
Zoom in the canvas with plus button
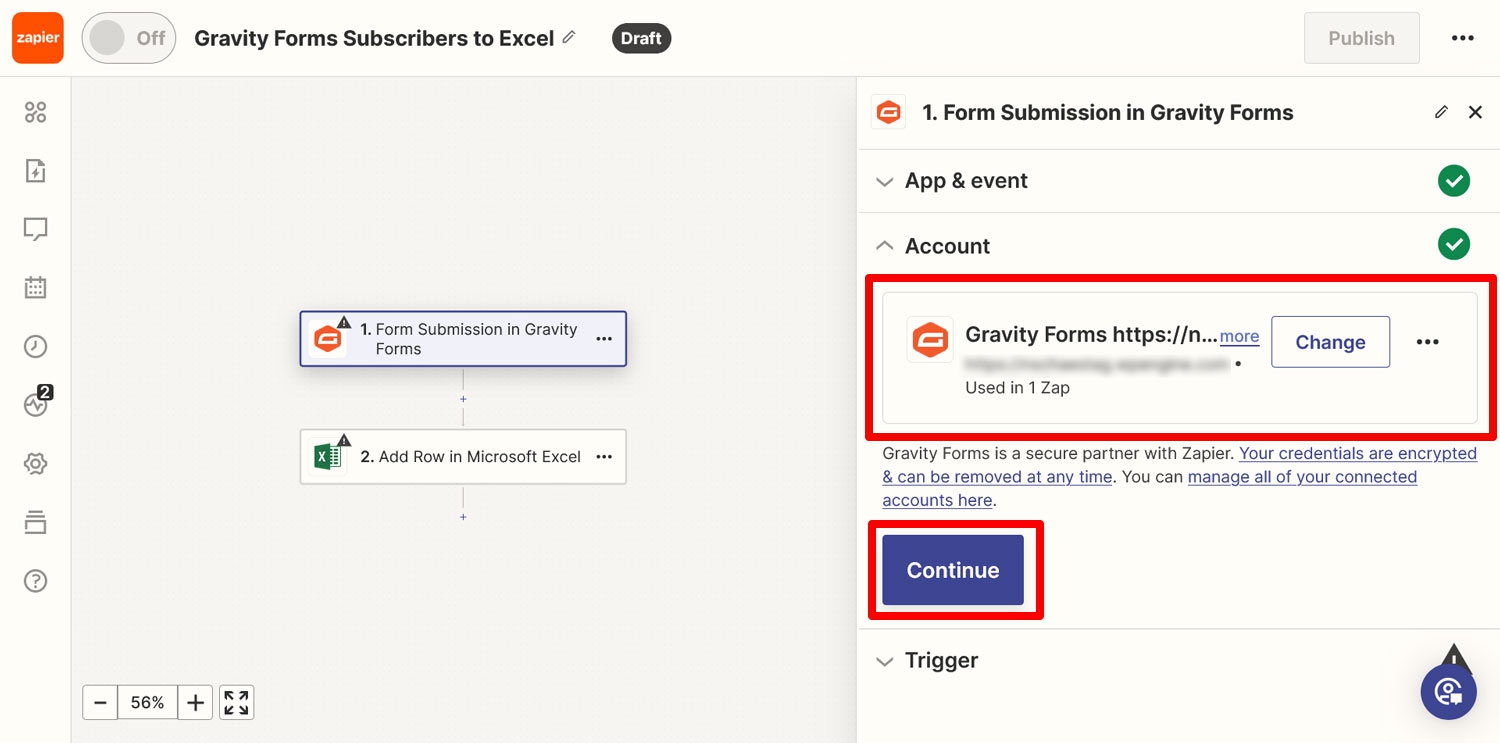point(196,703)
